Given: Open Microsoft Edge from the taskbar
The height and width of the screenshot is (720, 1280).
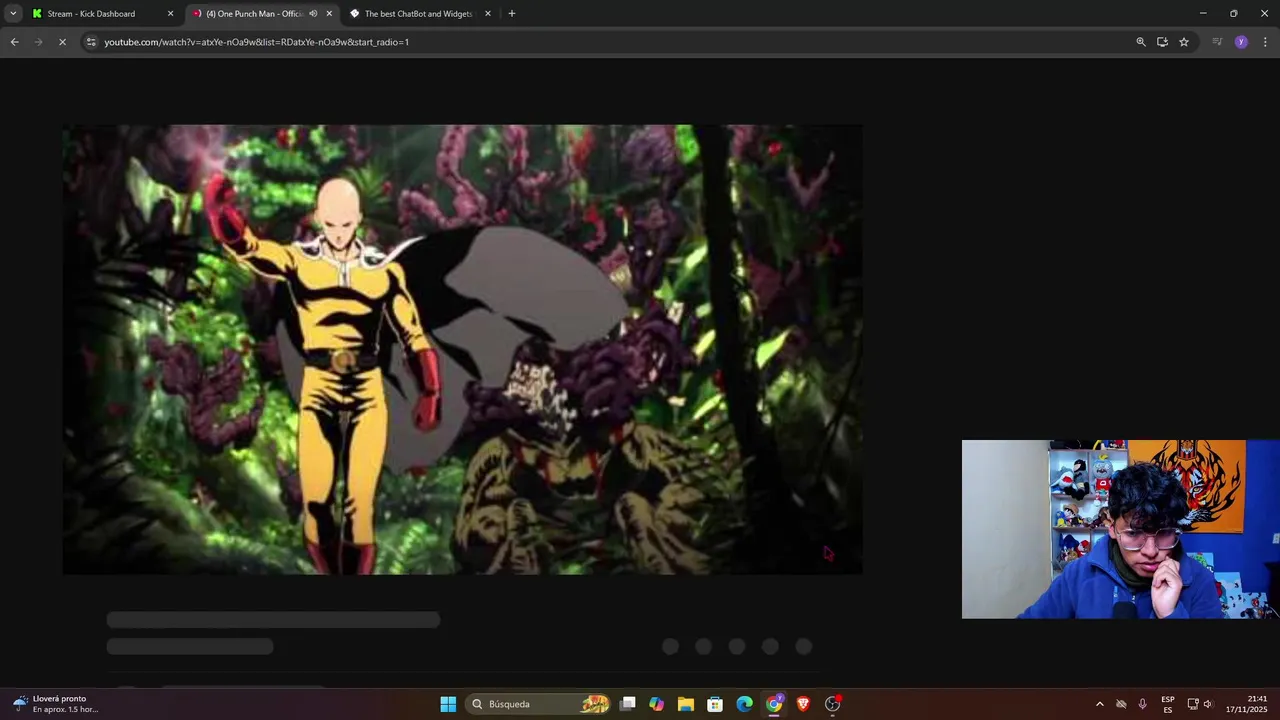Looking at the screenshot, I should (x=744, y=704).
